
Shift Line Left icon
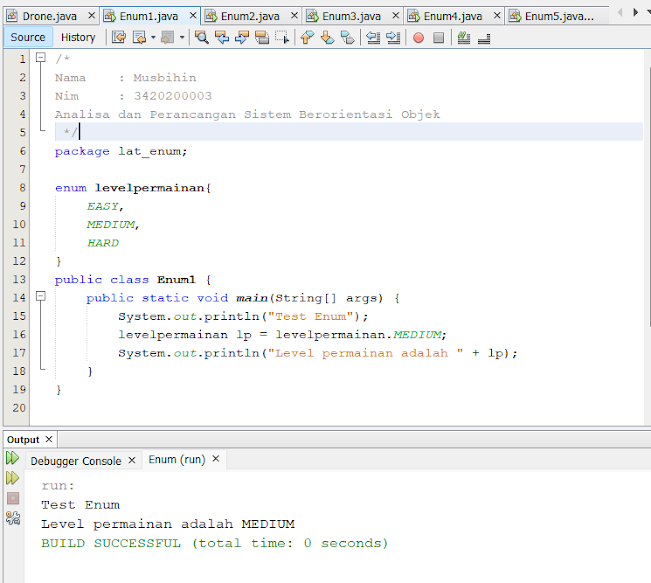pyautogui.click(x=373, y=37)
